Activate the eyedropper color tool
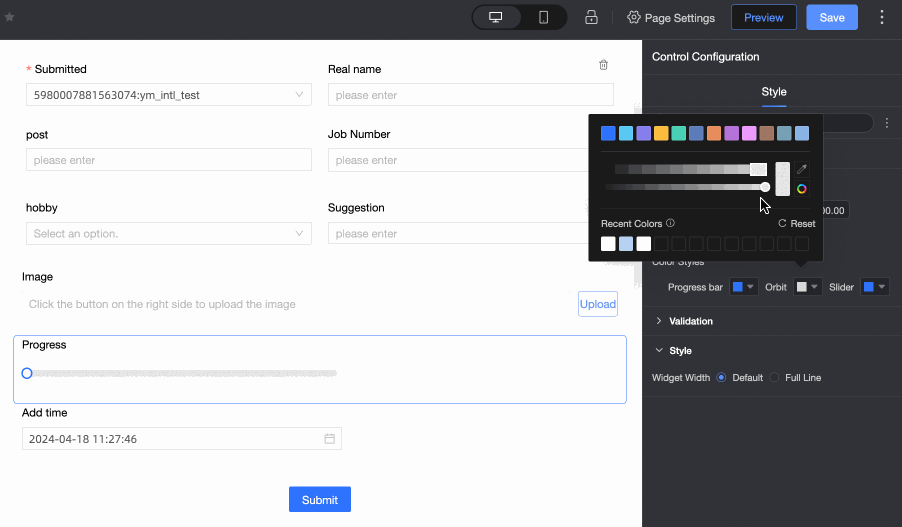This screenshot has width=902, height=527. pos(802,169)
